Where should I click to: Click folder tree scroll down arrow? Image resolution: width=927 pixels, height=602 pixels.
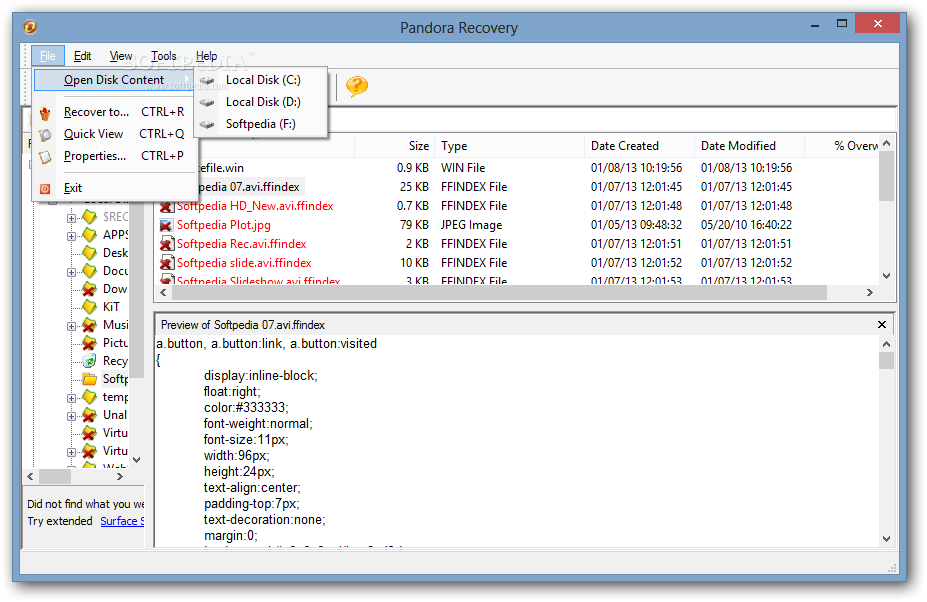point(137,459)
